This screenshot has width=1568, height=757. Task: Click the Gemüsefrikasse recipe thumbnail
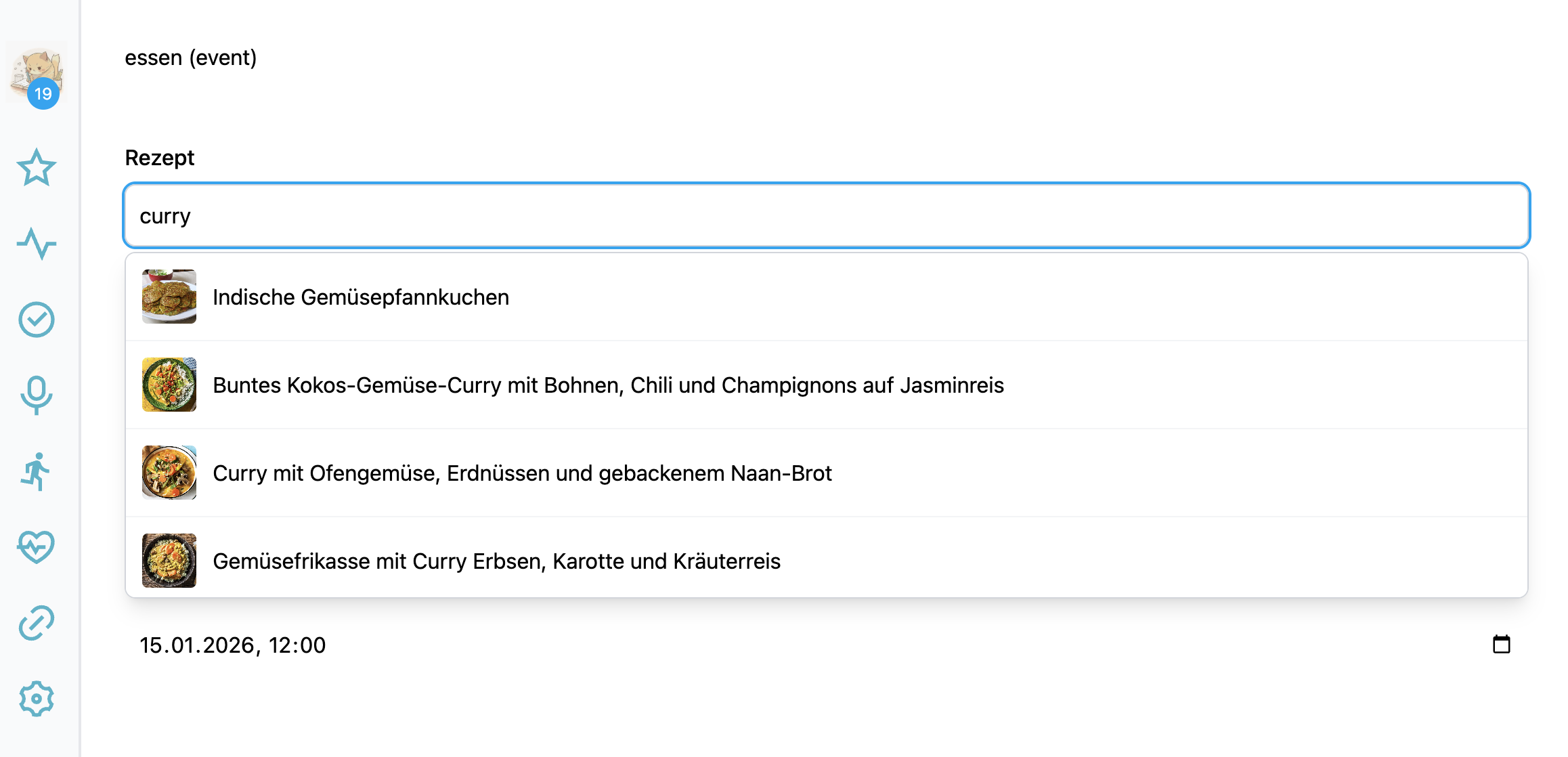point(169,561)
